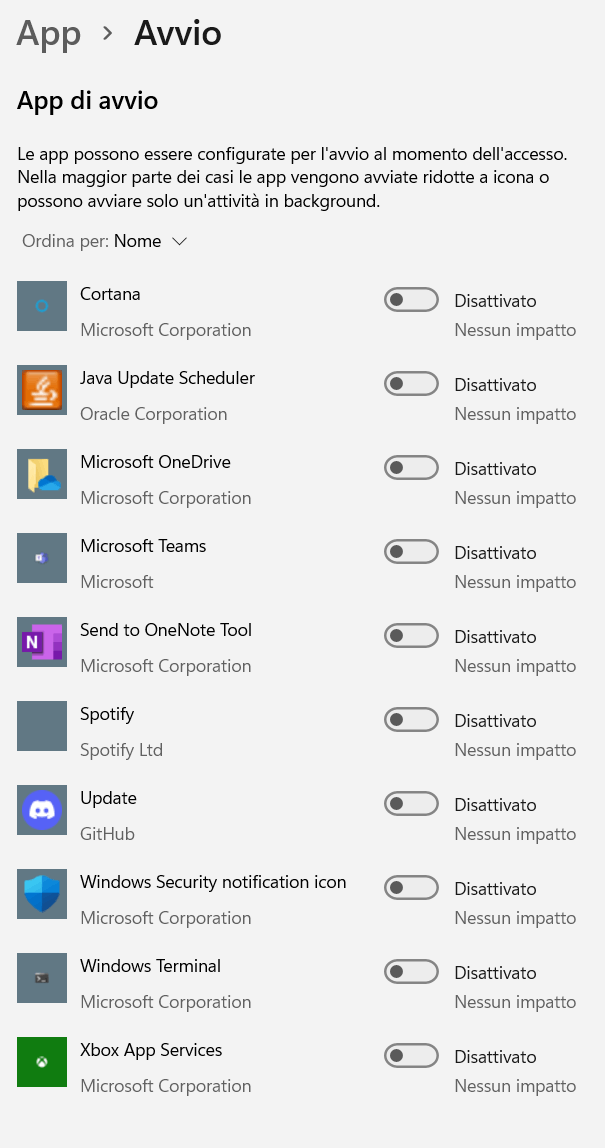This screenshot has height=1148, width=605.
Task: Select Microsoft Teams name text
Action: point(143,546)
